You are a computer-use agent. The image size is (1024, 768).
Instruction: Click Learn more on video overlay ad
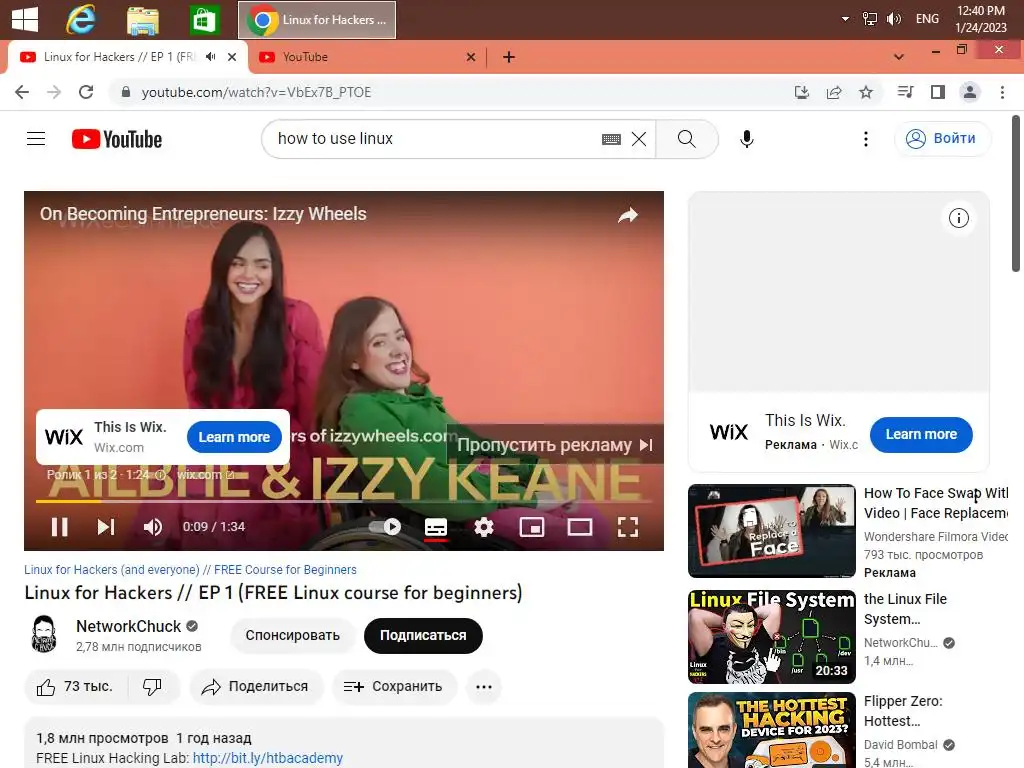(x=234, y=437)
